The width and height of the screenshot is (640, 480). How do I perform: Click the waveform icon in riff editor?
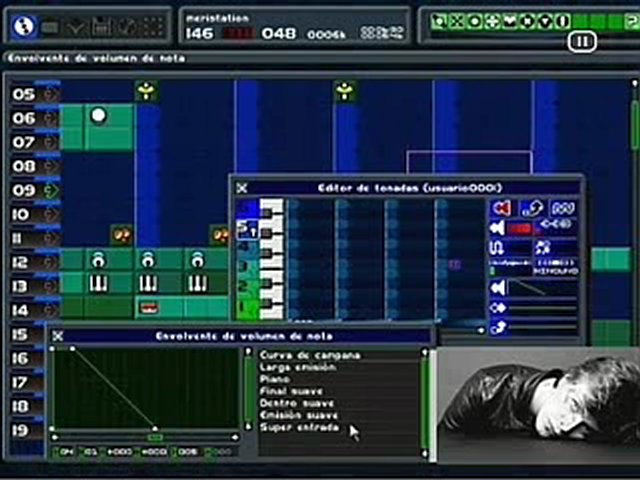563,208
